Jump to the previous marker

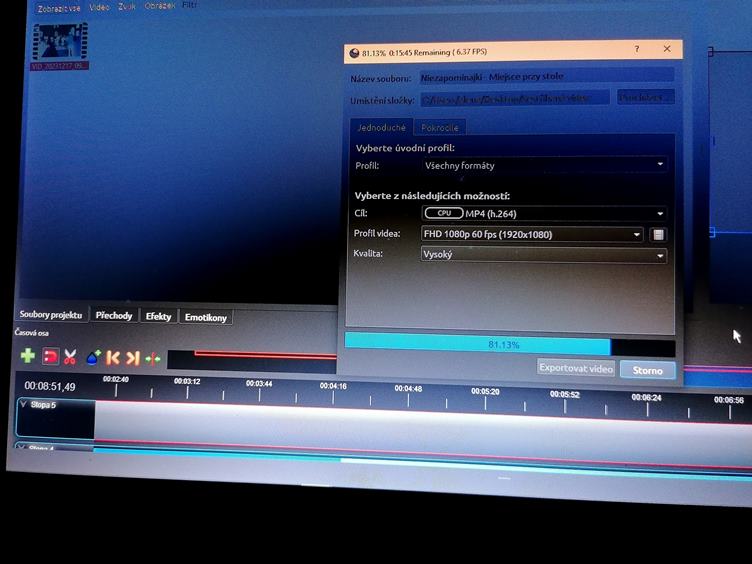(113, 358)
